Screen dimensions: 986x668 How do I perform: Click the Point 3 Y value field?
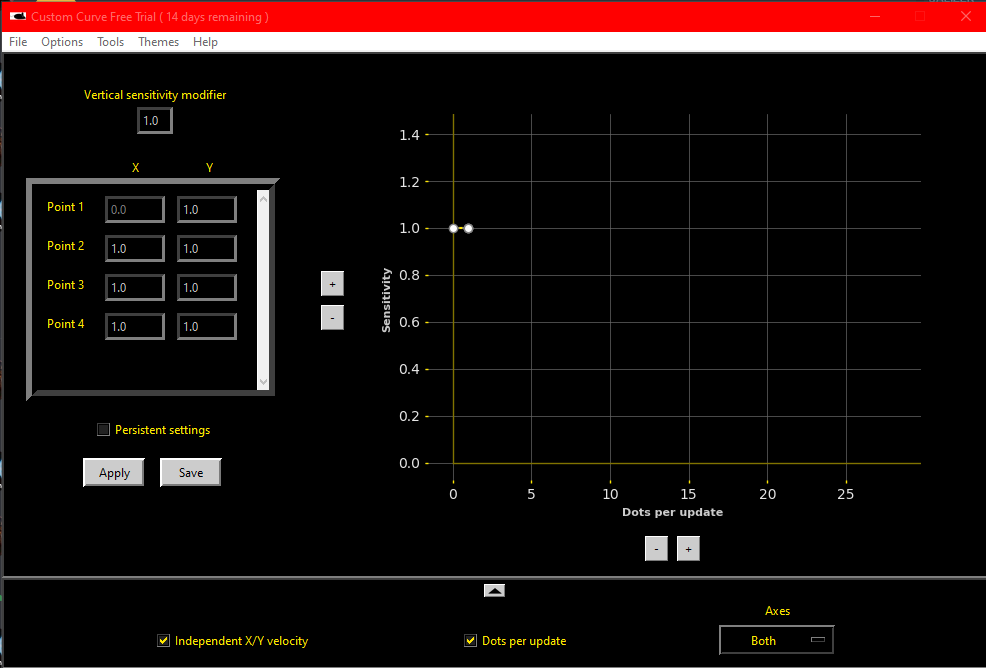207,287
